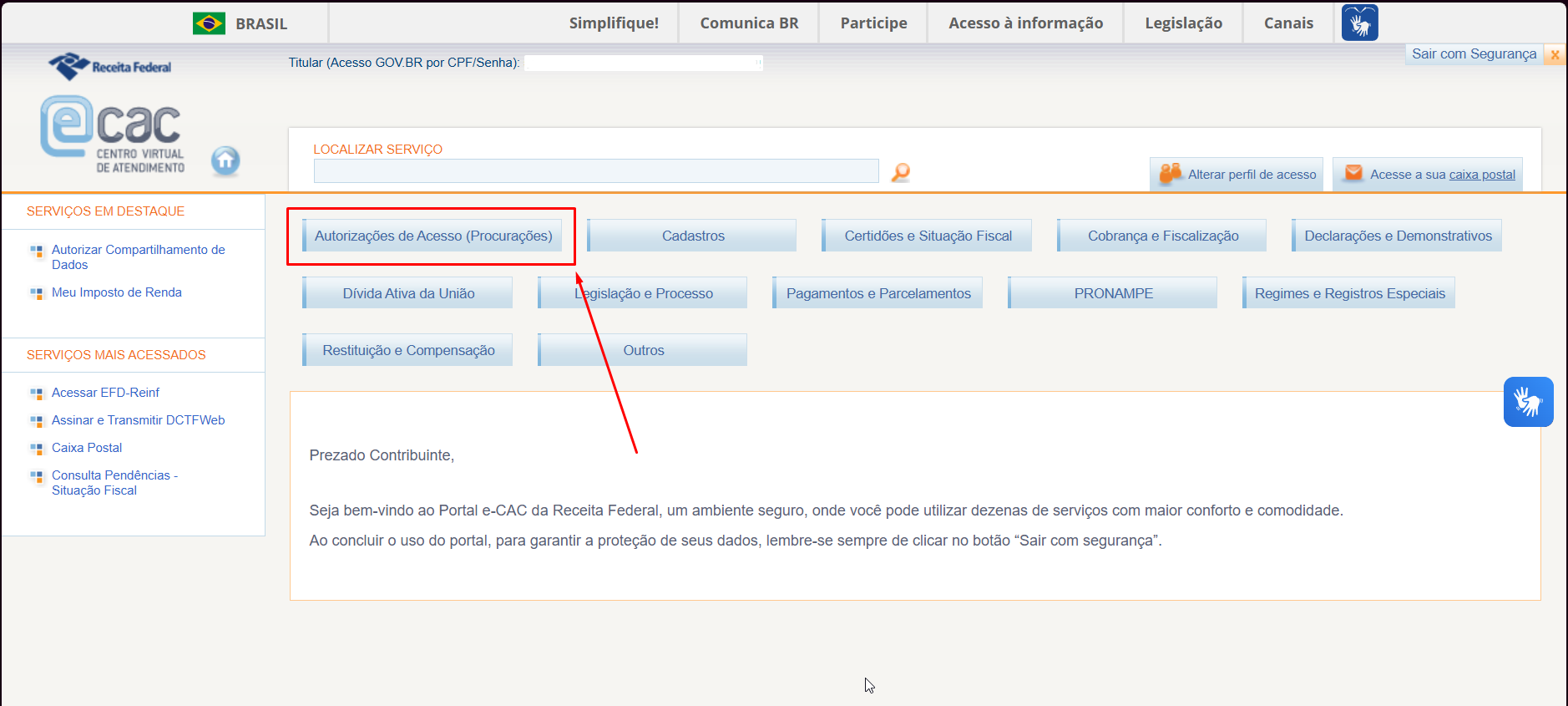
Task: Click the orange X next to Sair com Segurança
Action: pyautogui.click(x=1555, y=54)
